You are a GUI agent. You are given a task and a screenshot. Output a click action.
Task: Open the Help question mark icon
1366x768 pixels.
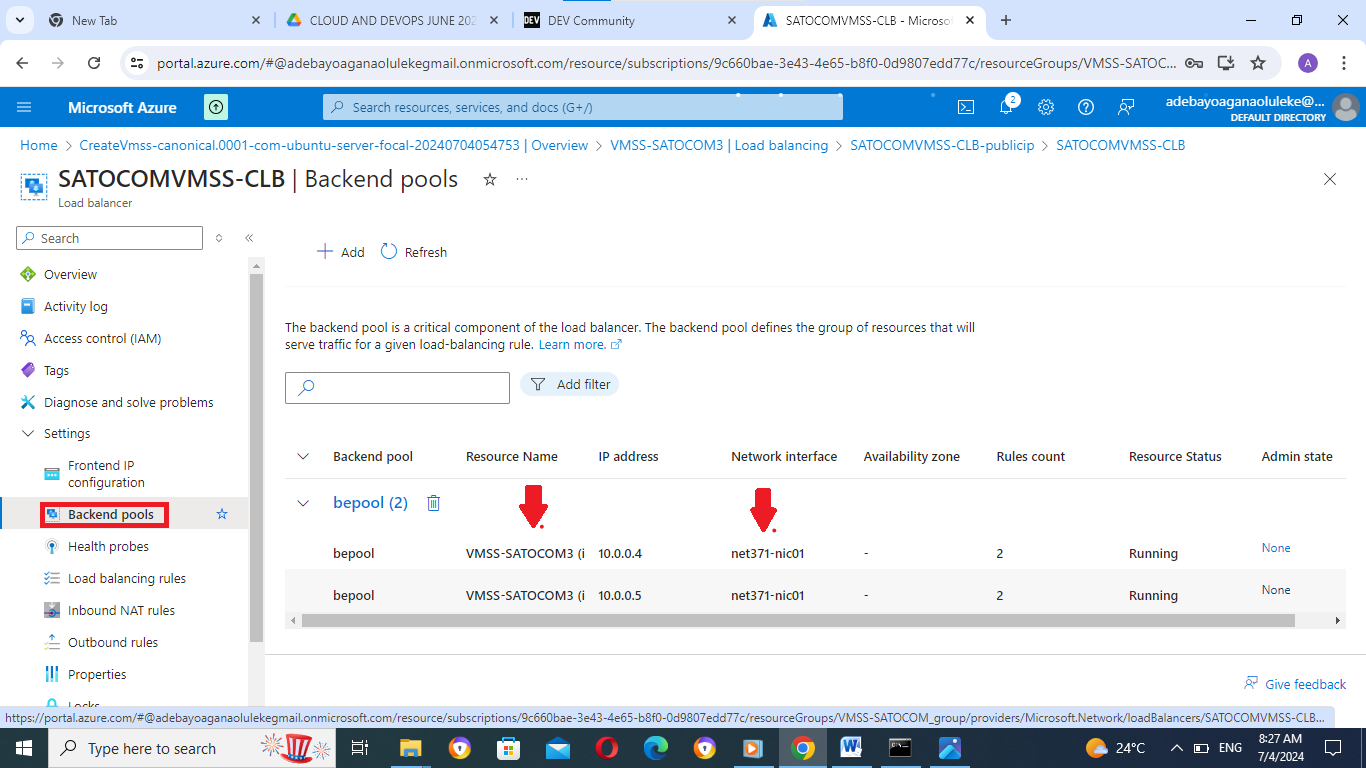pyautogui.click(x=1086, y=107)
